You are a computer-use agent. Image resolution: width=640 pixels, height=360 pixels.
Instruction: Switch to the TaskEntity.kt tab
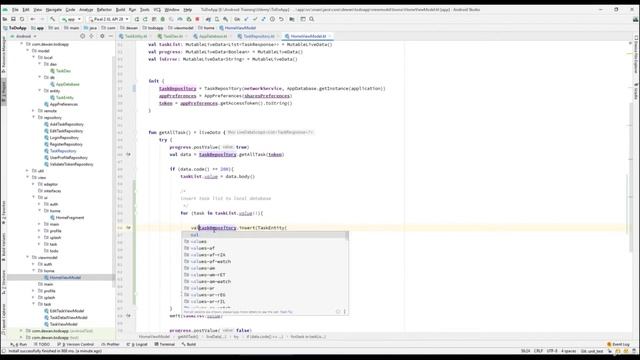tap(136, 36)
